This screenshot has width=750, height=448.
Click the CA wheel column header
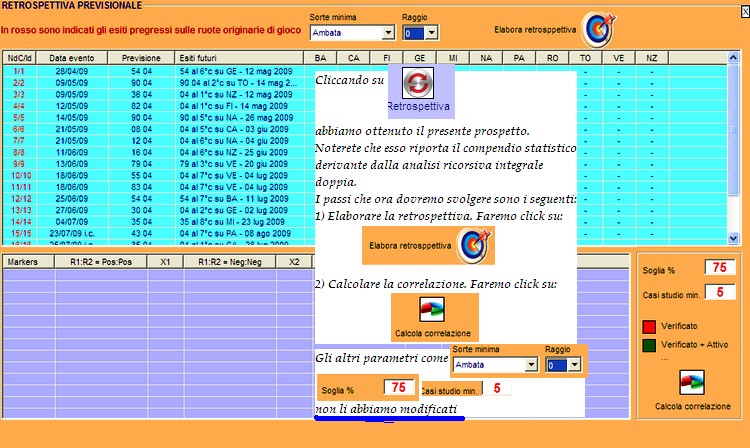click(x=353, y=58)
